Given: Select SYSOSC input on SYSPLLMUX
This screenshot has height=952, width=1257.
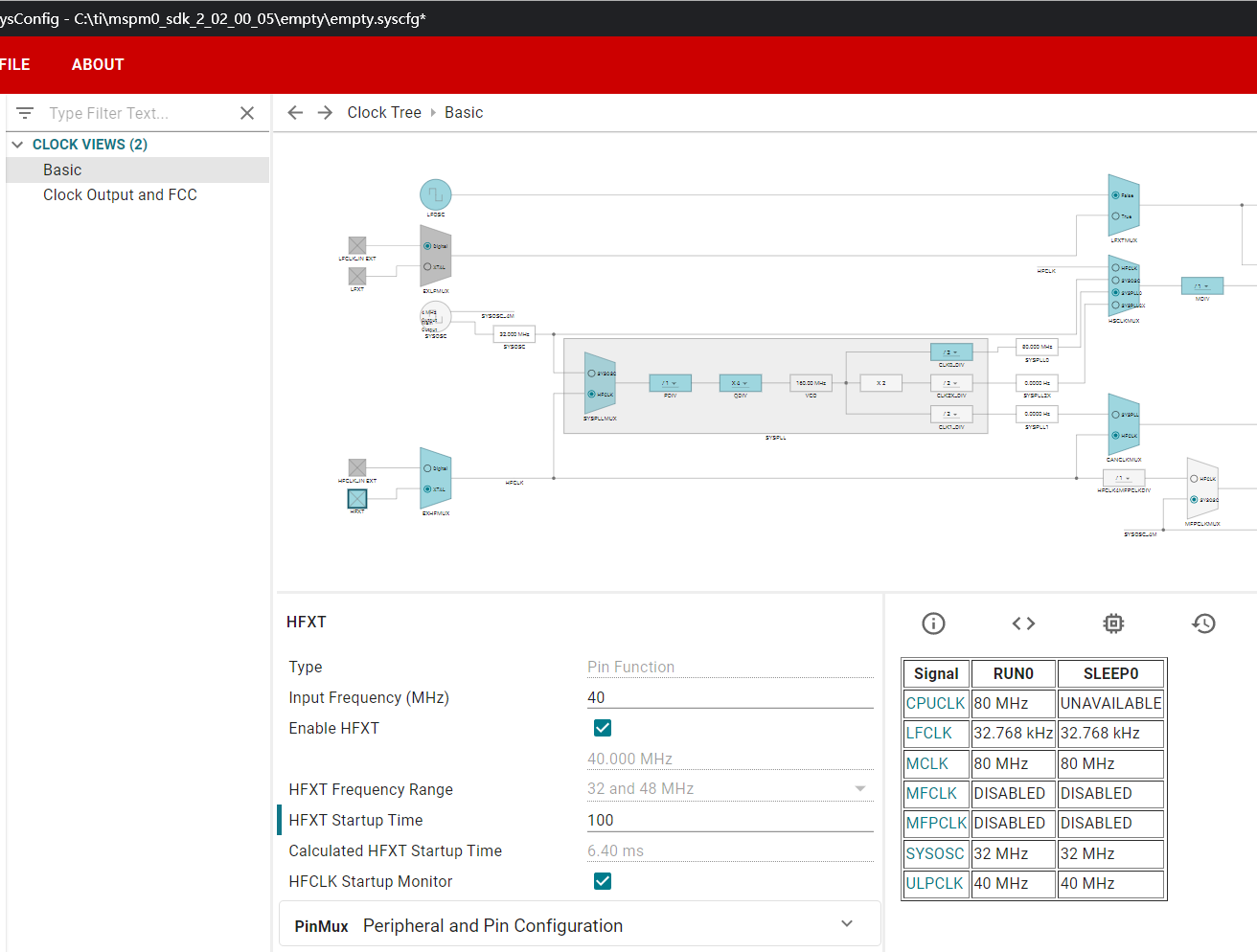Looking at the screenshot, I should tap(592, 374).
